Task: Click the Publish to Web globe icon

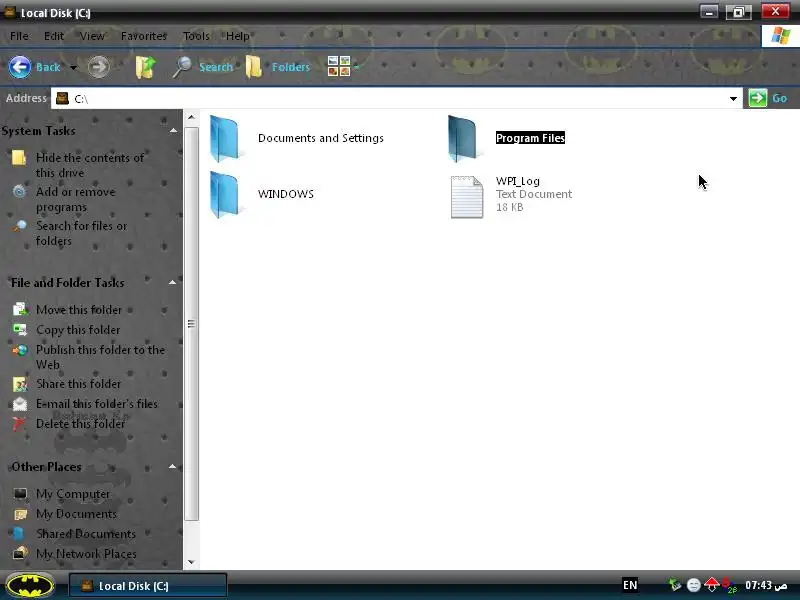Action: 19,350
